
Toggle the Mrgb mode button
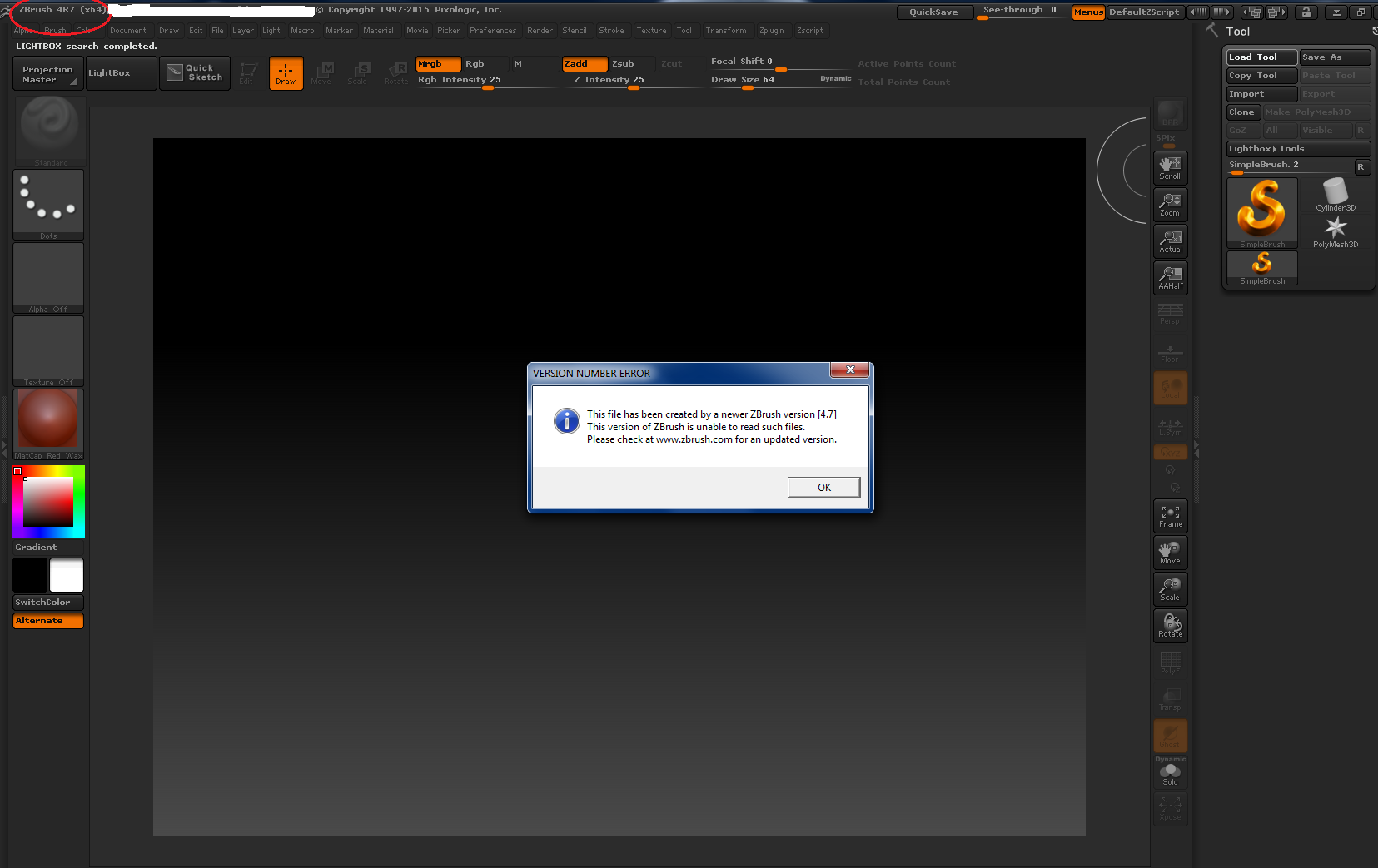pyautogui.click(x=438, y=64)
